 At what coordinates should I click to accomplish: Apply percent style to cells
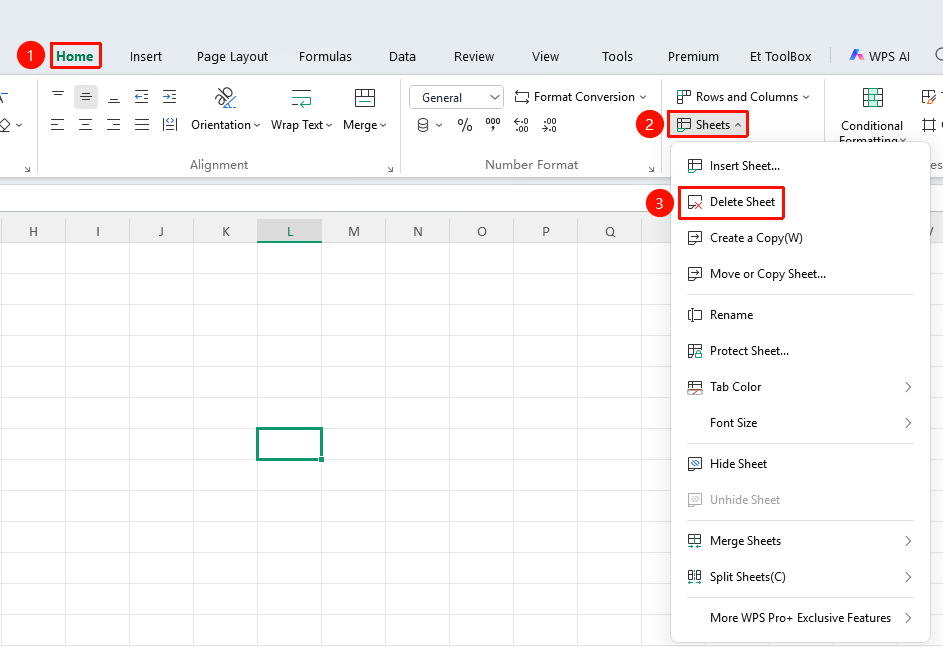(464, 125)
